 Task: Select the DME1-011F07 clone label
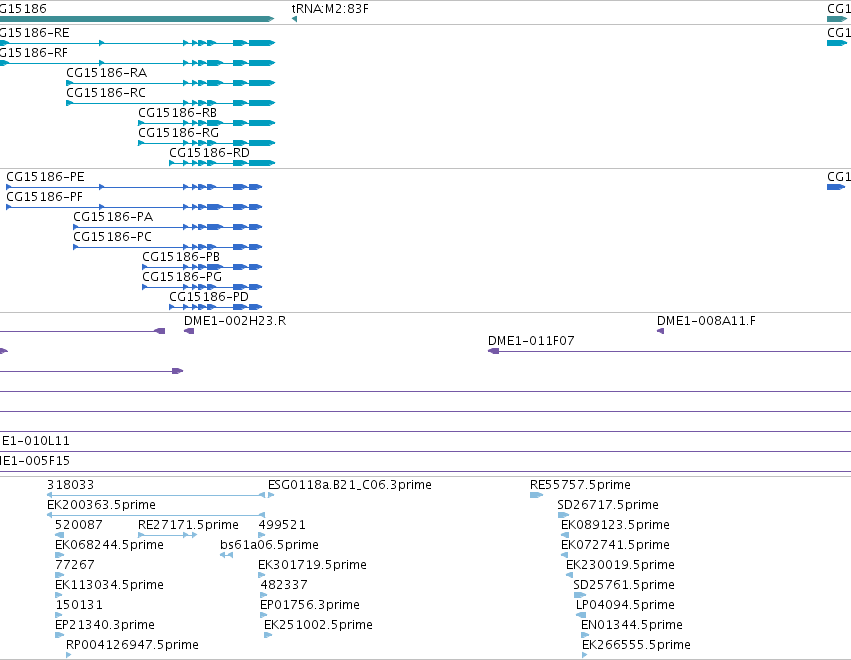pyautogui.click(x=531, y=341)
